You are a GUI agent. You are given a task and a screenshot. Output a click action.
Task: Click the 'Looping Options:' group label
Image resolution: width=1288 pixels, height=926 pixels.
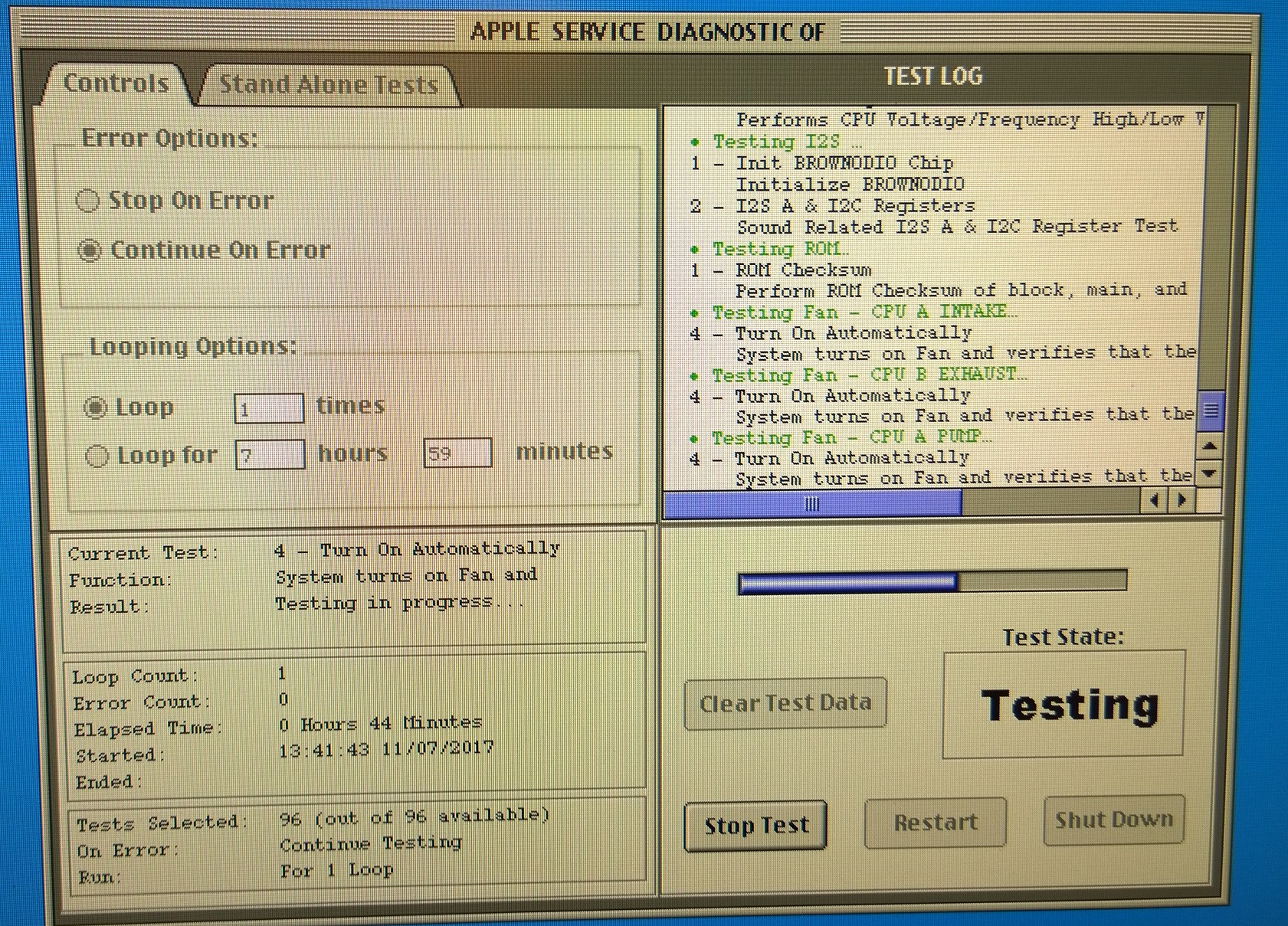click(193, 346)
